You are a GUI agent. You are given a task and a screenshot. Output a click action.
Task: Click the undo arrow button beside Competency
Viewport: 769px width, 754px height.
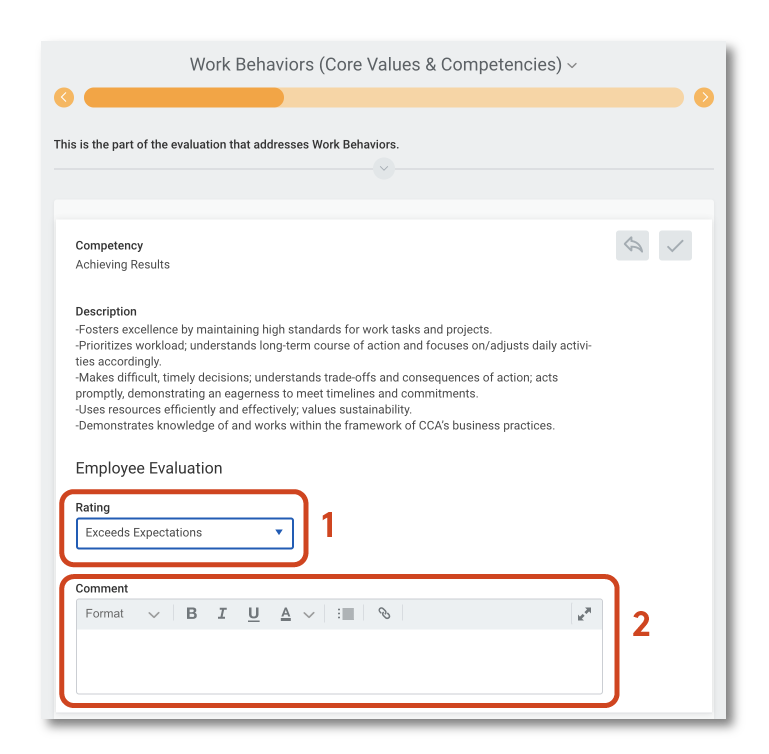coord(632,246)
